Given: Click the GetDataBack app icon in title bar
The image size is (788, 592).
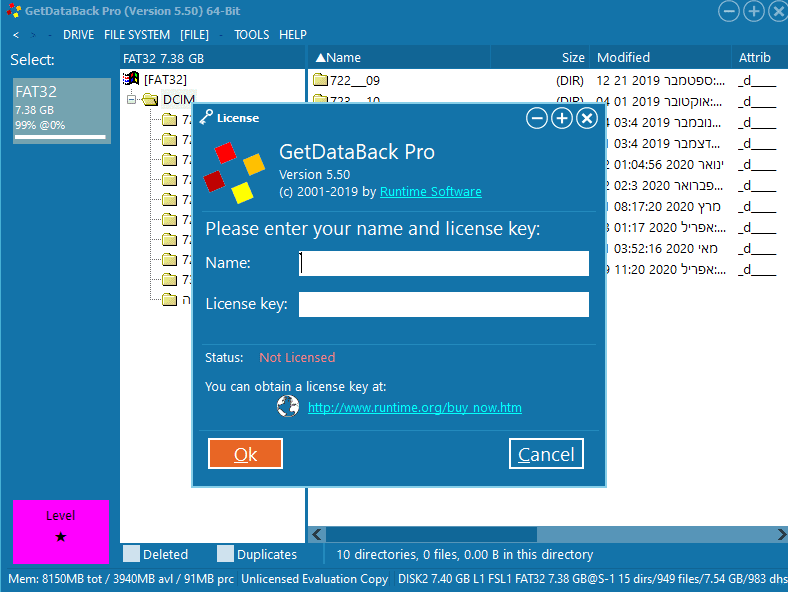Looking at the screenshot, I should click(x=14, y=11).
